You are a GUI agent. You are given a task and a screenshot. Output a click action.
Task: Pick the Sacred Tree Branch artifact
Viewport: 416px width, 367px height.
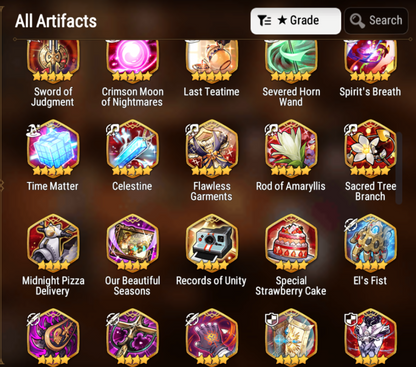click(370, 149)
